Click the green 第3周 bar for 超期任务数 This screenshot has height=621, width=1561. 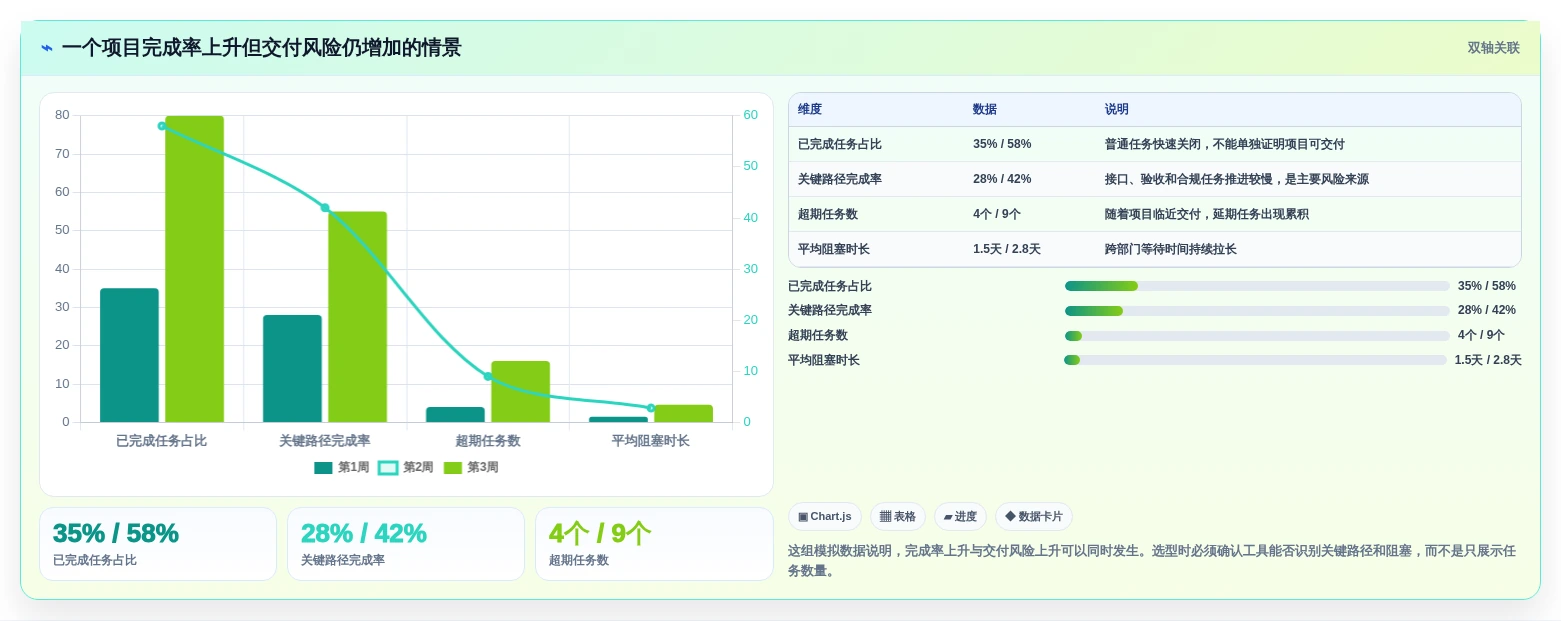(520, 392)
